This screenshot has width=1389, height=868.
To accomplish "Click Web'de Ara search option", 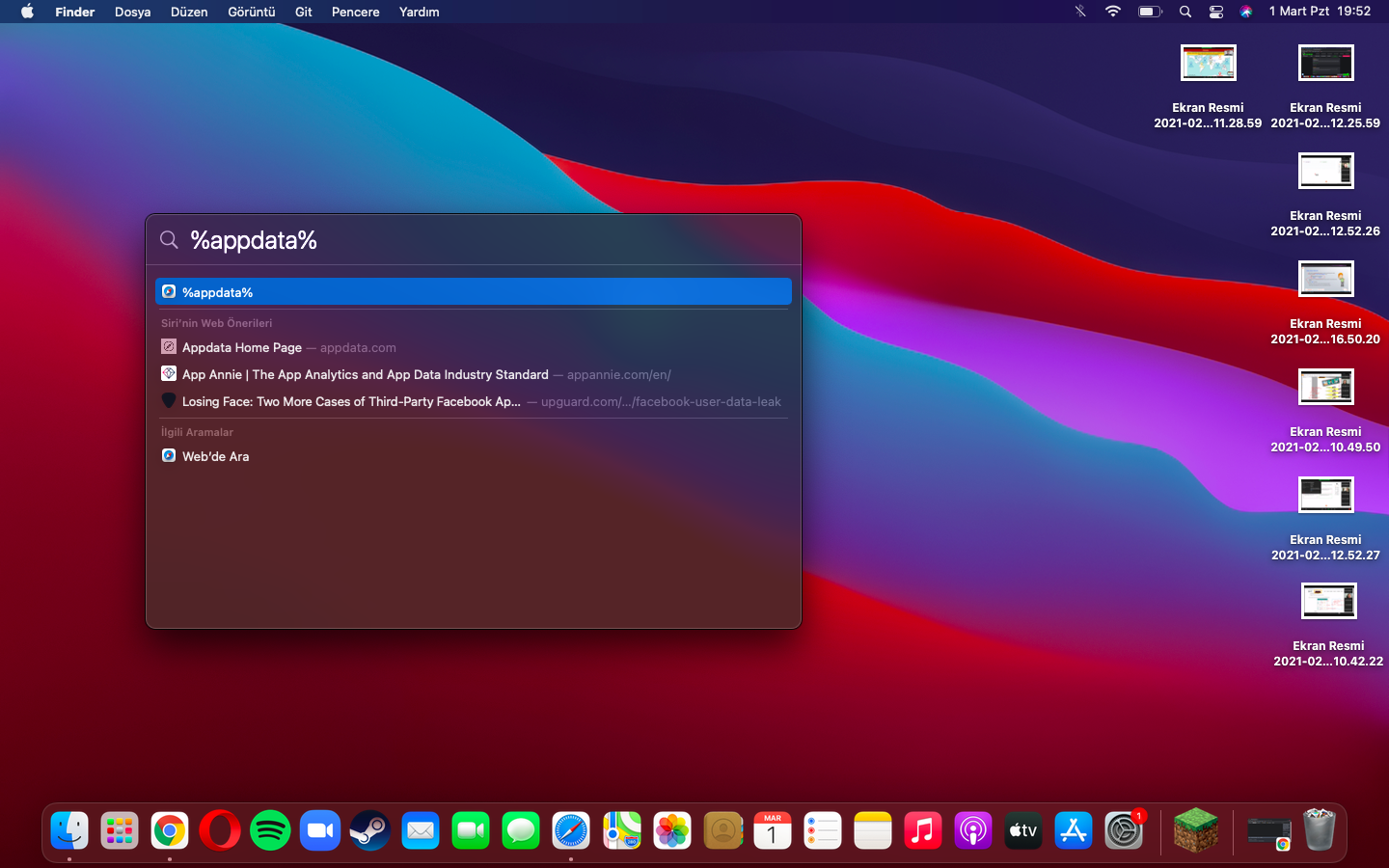I will pos(215,456).
